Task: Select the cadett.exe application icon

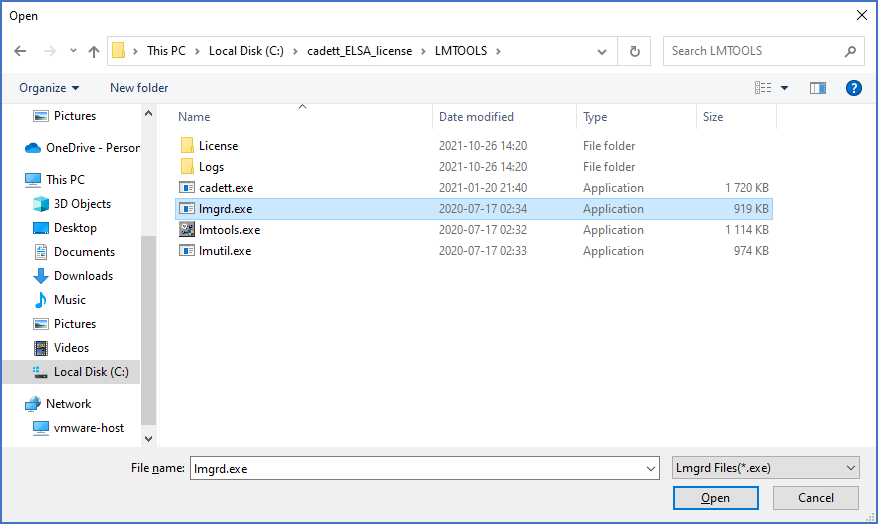Action: (186, 188)
